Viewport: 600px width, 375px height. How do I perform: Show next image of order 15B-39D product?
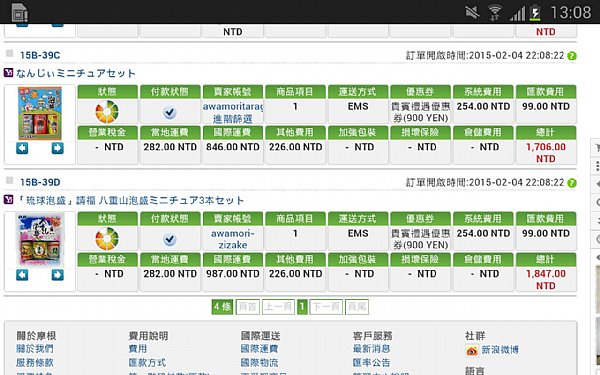(57, 275)
